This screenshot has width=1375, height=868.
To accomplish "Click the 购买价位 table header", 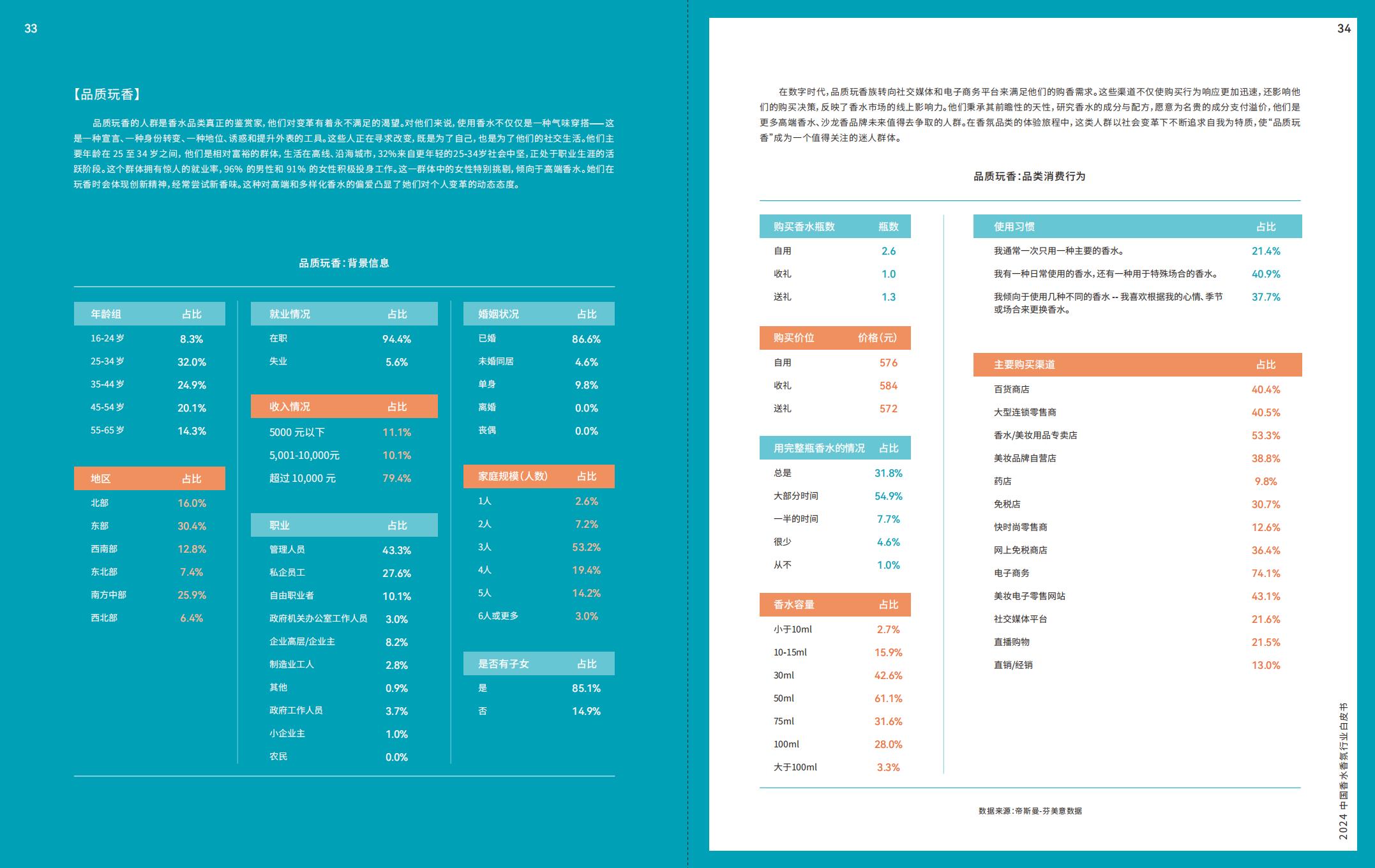I will (835, 338).
